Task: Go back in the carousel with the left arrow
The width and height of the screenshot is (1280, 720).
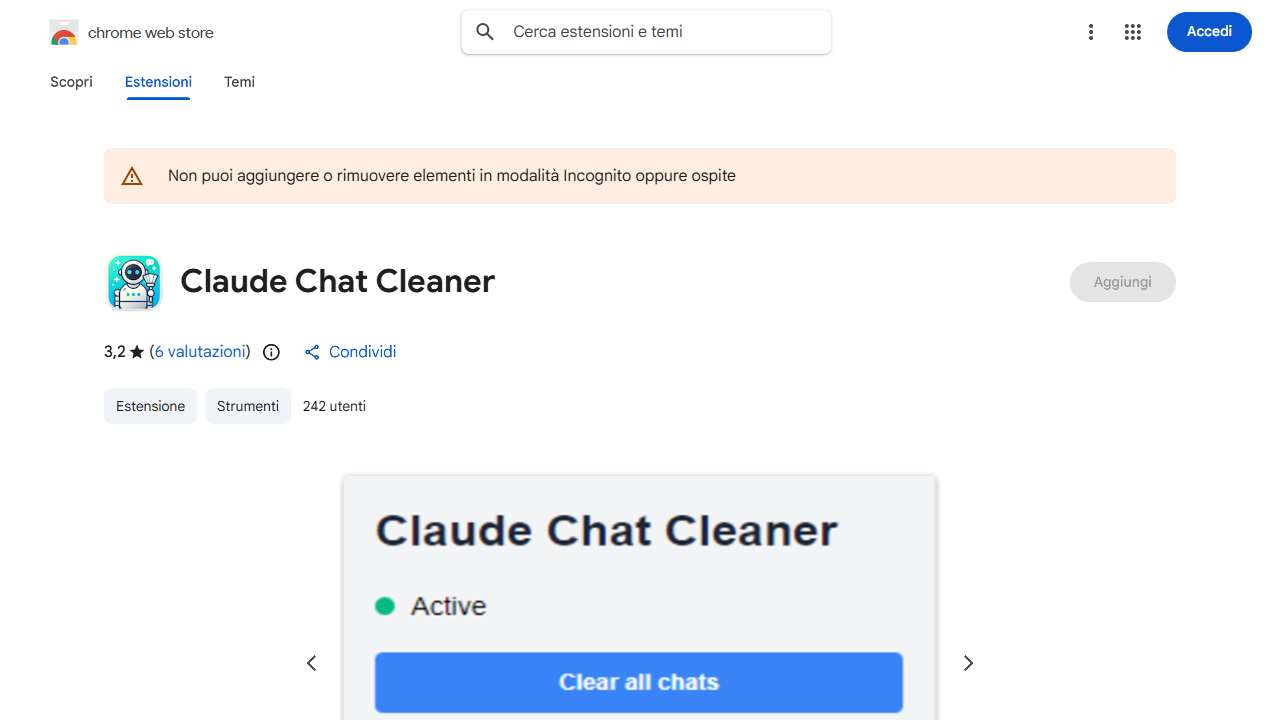Action: click(311, 663)
